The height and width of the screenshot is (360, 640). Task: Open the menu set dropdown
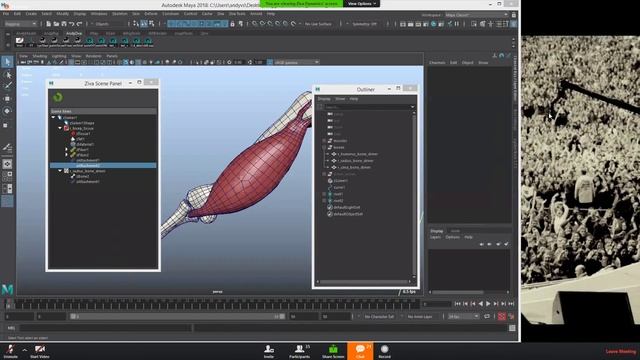pos(20,24)
